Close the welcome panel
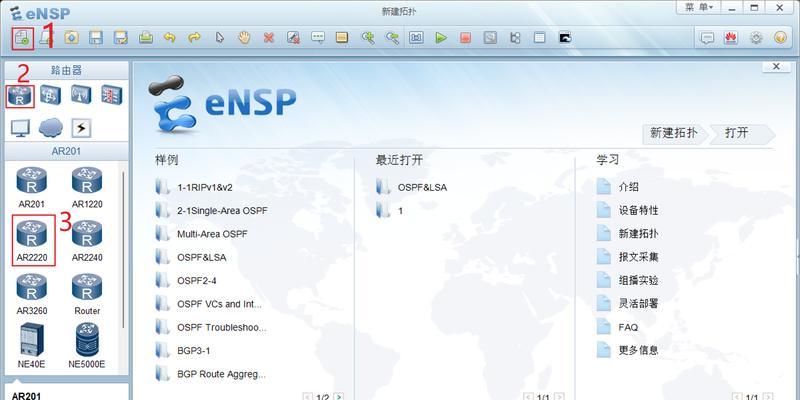 pyautogui.click(x=777, y=66)
